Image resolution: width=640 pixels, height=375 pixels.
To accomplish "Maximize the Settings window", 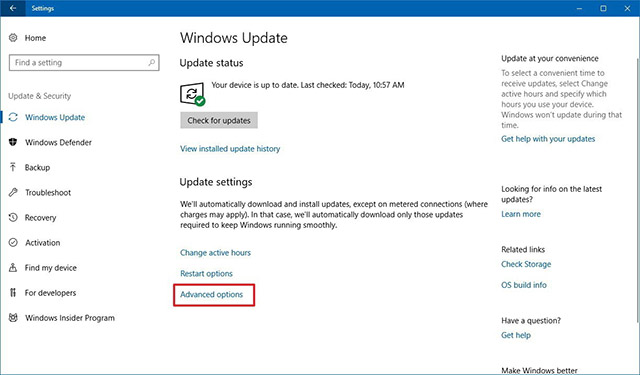I will click(603, 8).
